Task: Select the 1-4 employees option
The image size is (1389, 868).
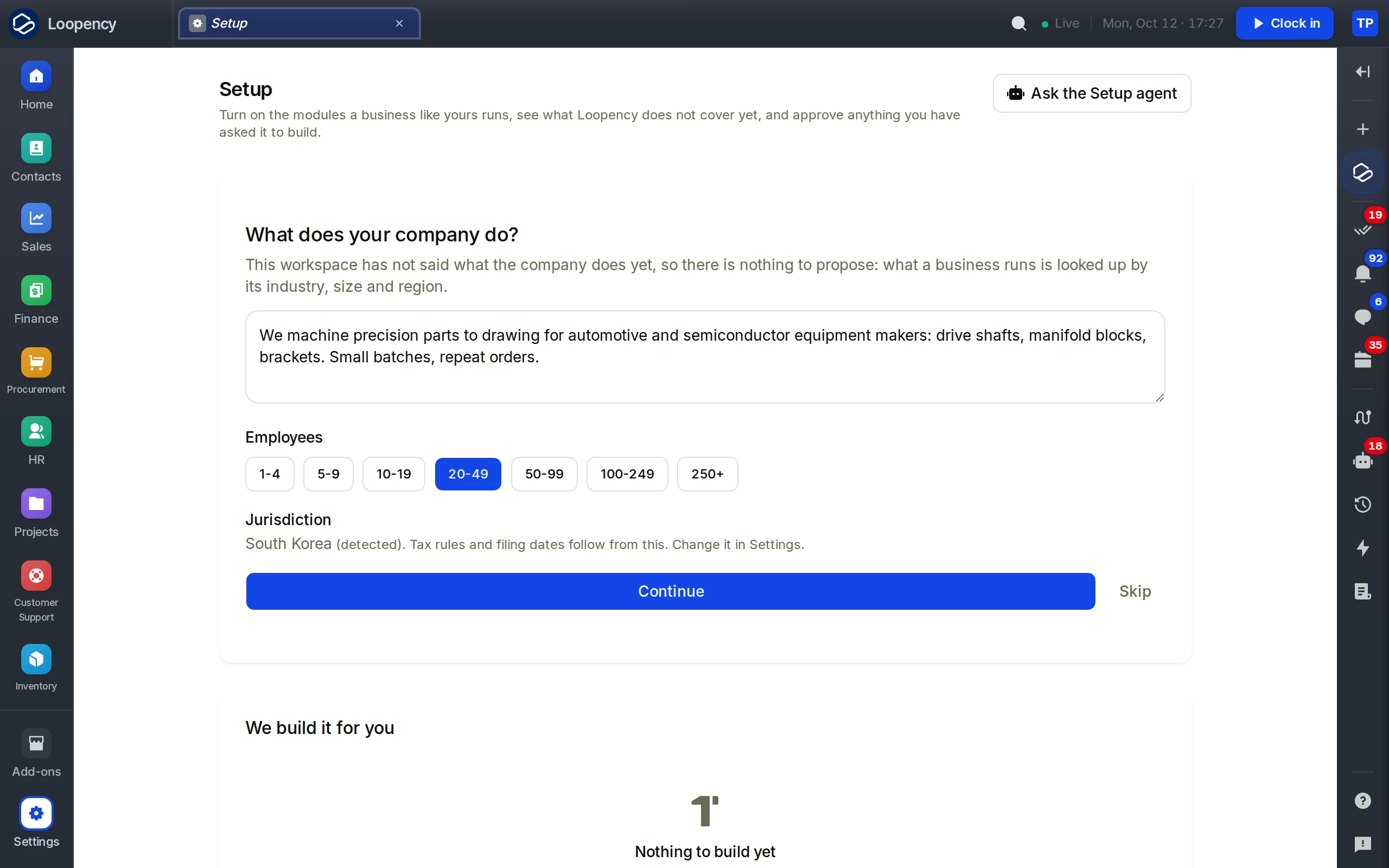Action: [x=270, y=474]
